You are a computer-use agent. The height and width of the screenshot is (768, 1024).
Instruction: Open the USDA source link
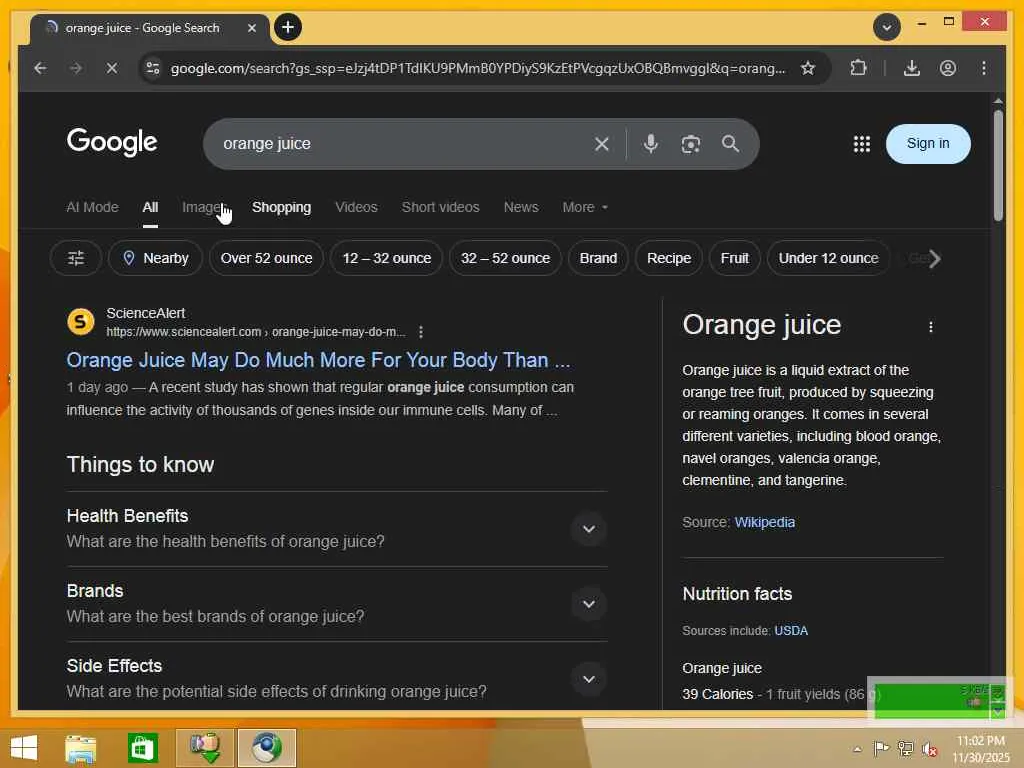(791, 630)
